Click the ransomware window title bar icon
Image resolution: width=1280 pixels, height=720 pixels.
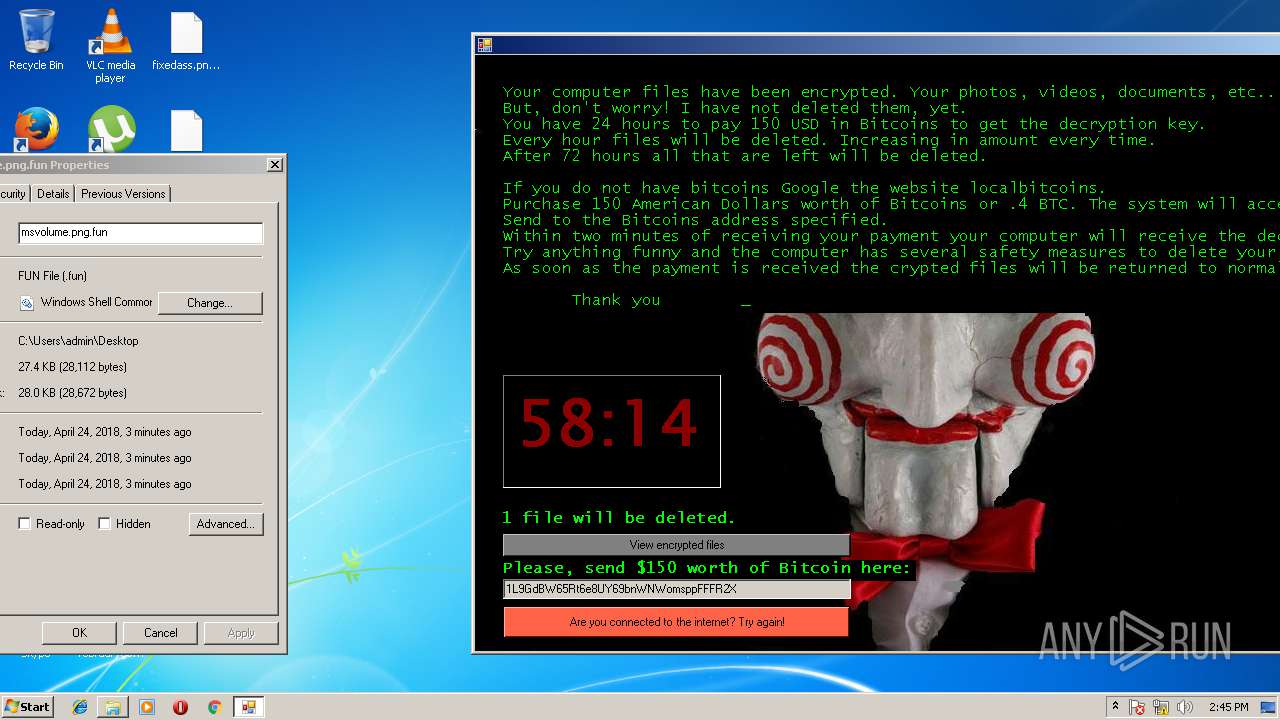tap(484, 45)
